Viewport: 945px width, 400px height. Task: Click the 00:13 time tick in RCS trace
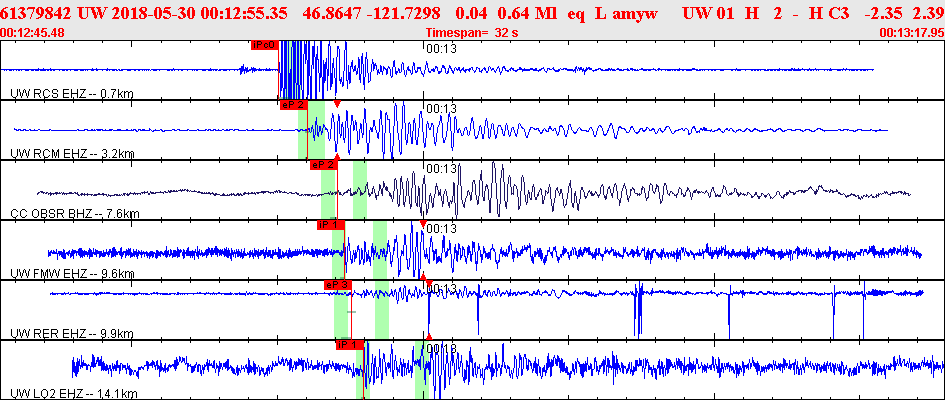(x=442, y=49)
